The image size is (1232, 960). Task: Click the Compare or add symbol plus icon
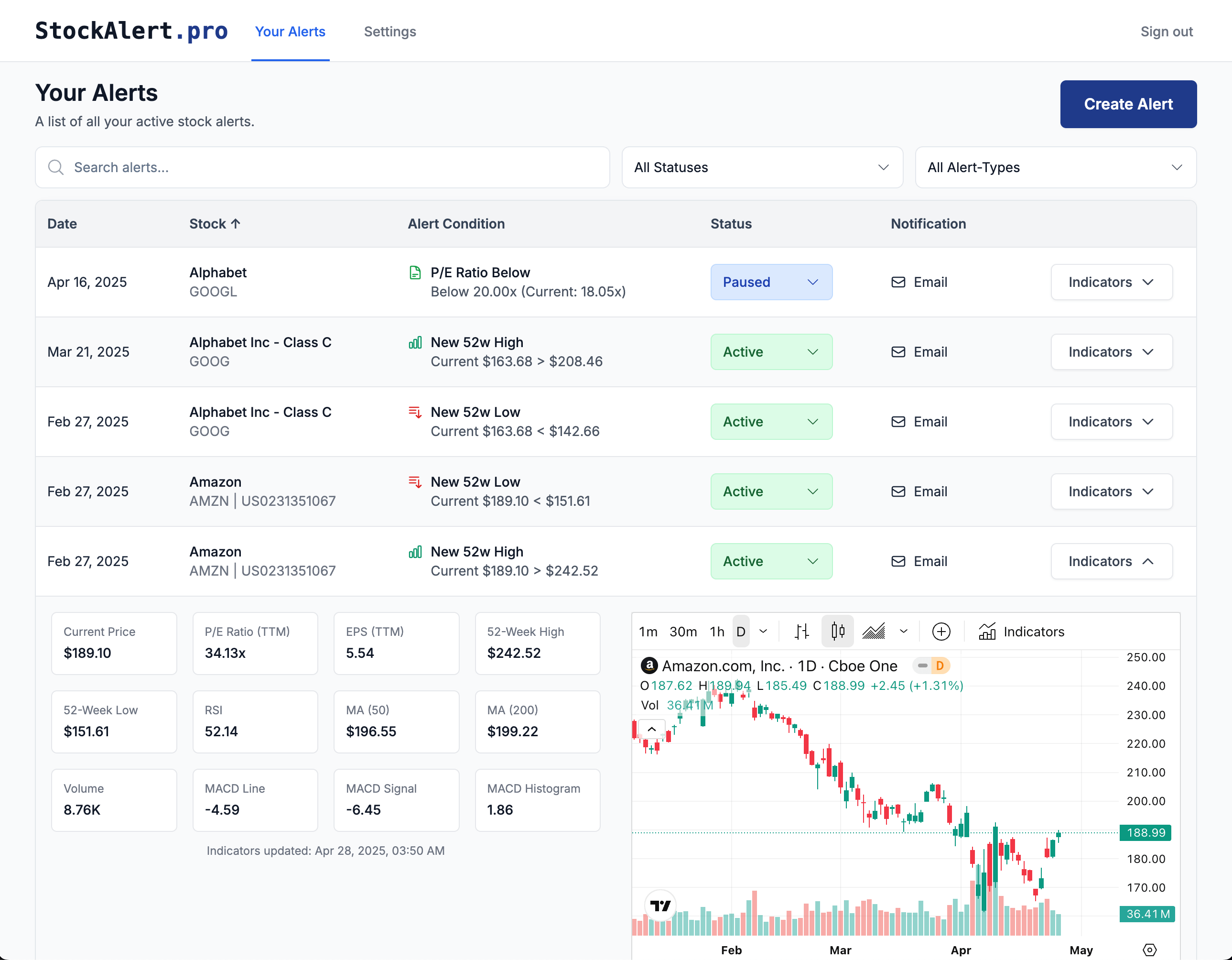941,632
